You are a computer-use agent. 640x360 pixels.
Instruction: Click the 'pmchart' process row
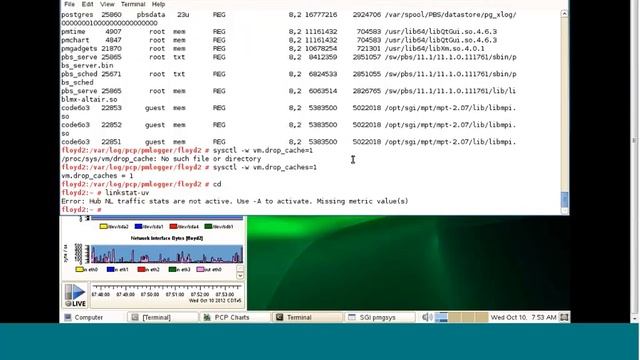(x=279, y=40)
